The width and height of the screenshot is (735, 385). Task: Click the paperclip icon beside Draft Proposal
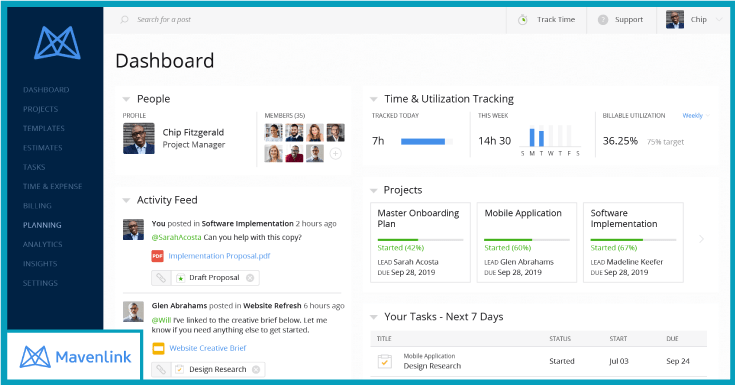[x=161, y=278]
